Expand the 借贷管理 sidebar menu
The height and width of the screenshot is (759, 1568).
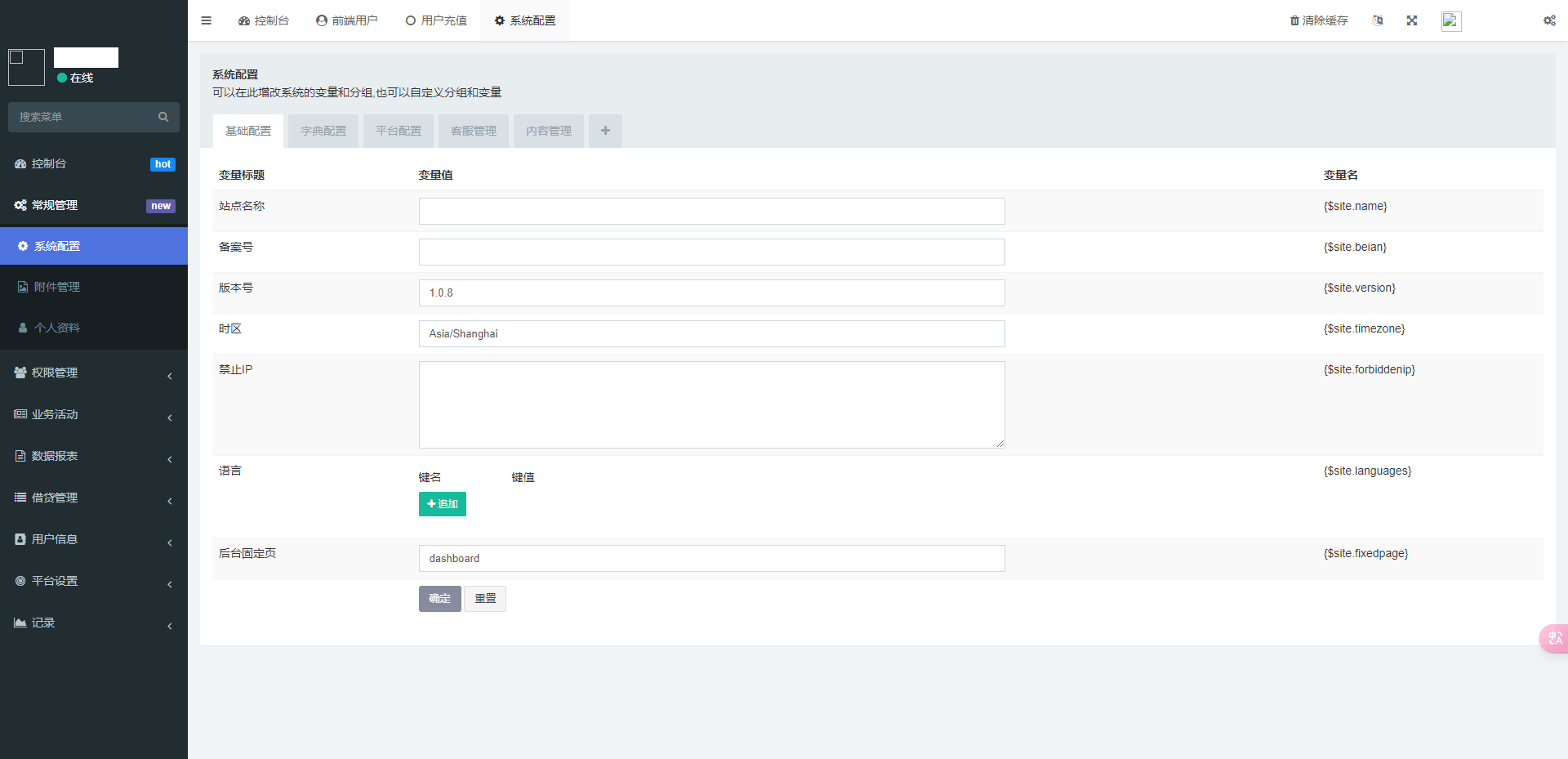[x=94, y=498]
